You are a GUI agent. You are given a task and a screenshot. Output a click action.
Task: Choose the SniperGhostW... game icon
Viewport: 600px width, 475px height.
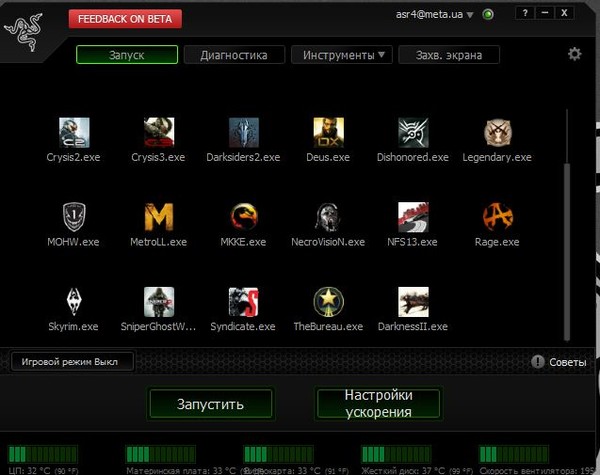[x=159, y=302]
